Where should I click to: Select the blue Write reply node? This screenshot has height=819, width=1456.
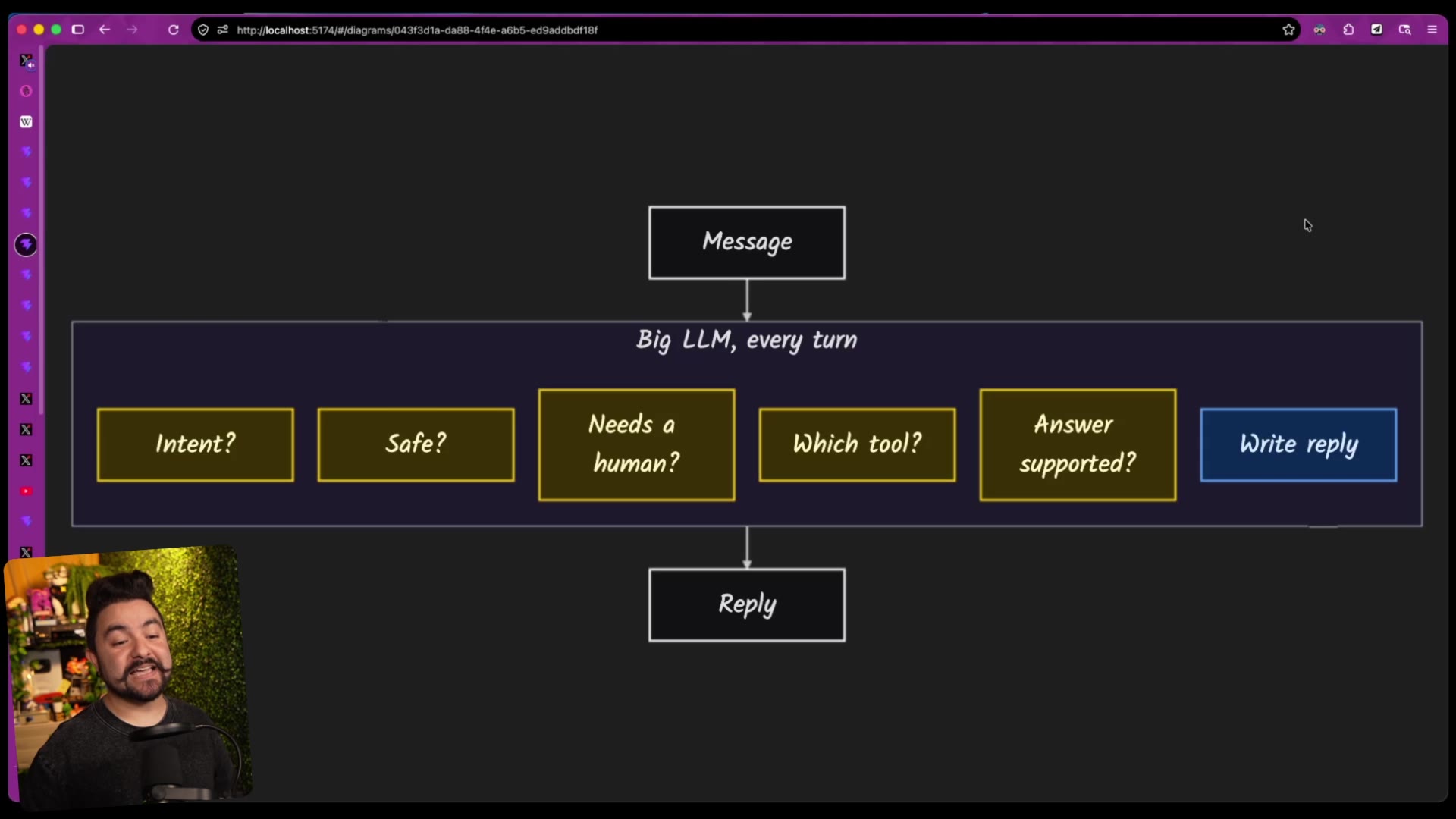pyautogui.click(x=1299, y=444)
